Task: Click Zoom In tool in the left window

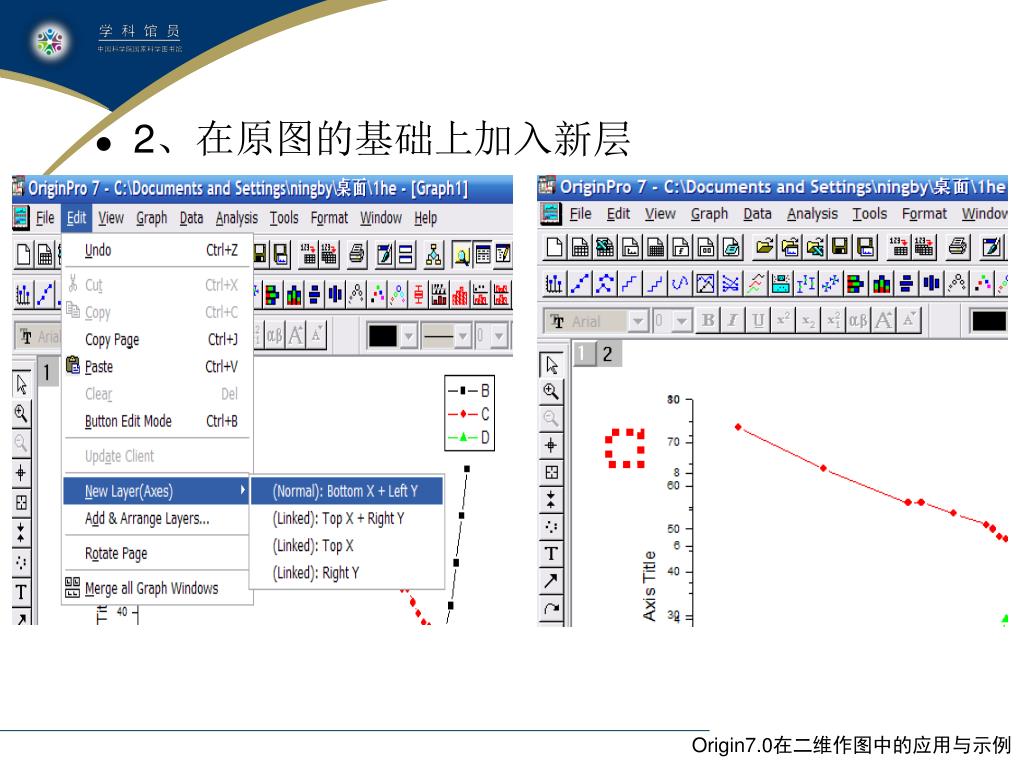Action: point(22,413)
